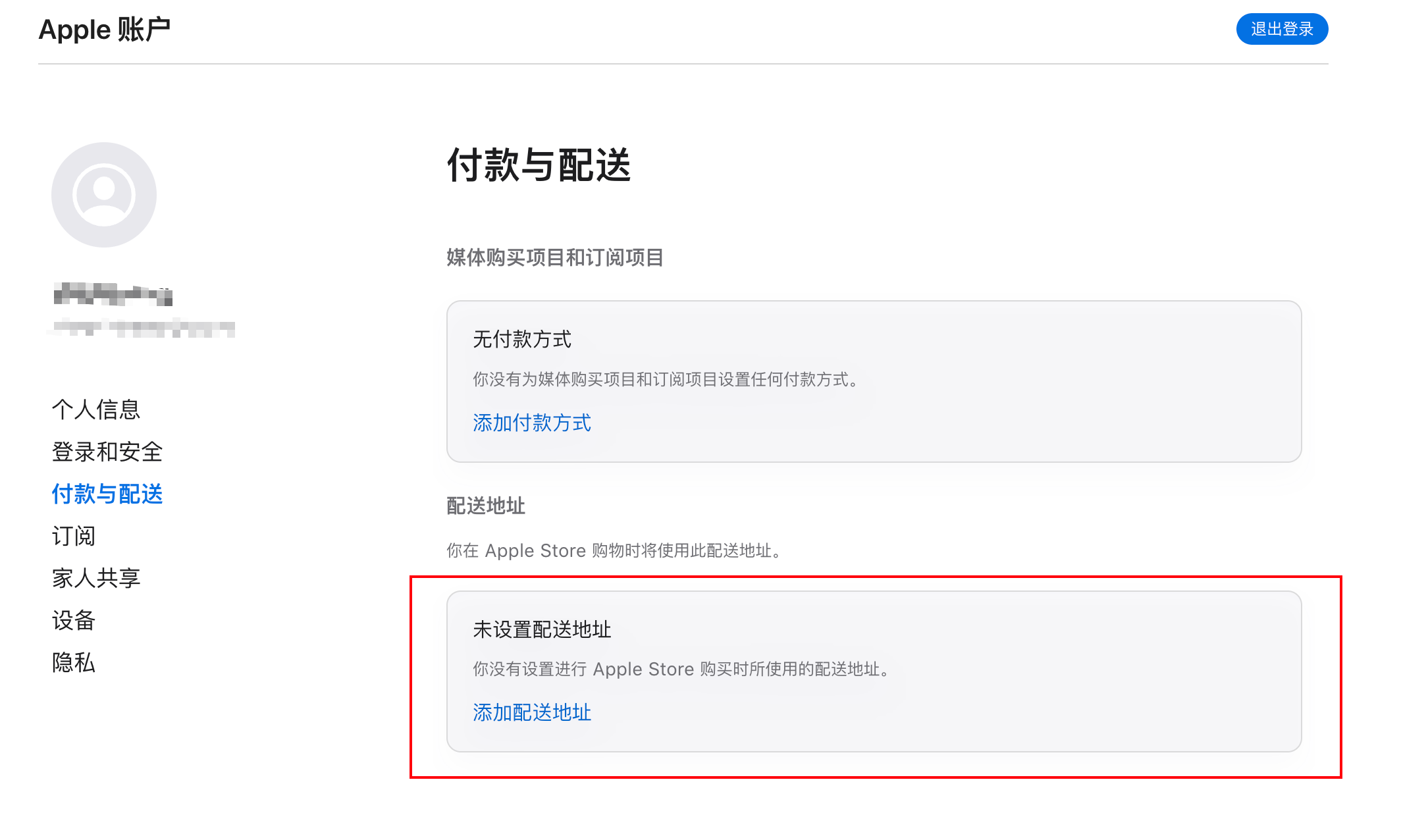Go to 家人共享 in the sidebar
1401x840 pixels.
tap(96, 578)
